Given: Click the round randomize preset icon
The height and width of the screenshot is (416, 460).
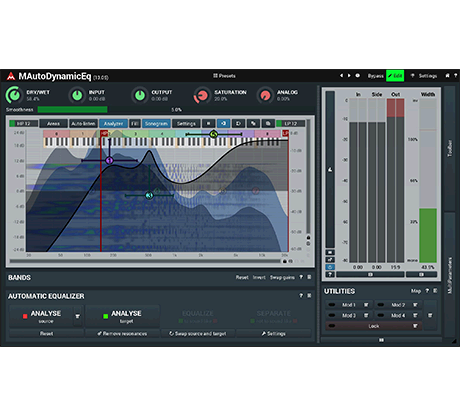Looking at the screenshot, I should click(357, 76).
